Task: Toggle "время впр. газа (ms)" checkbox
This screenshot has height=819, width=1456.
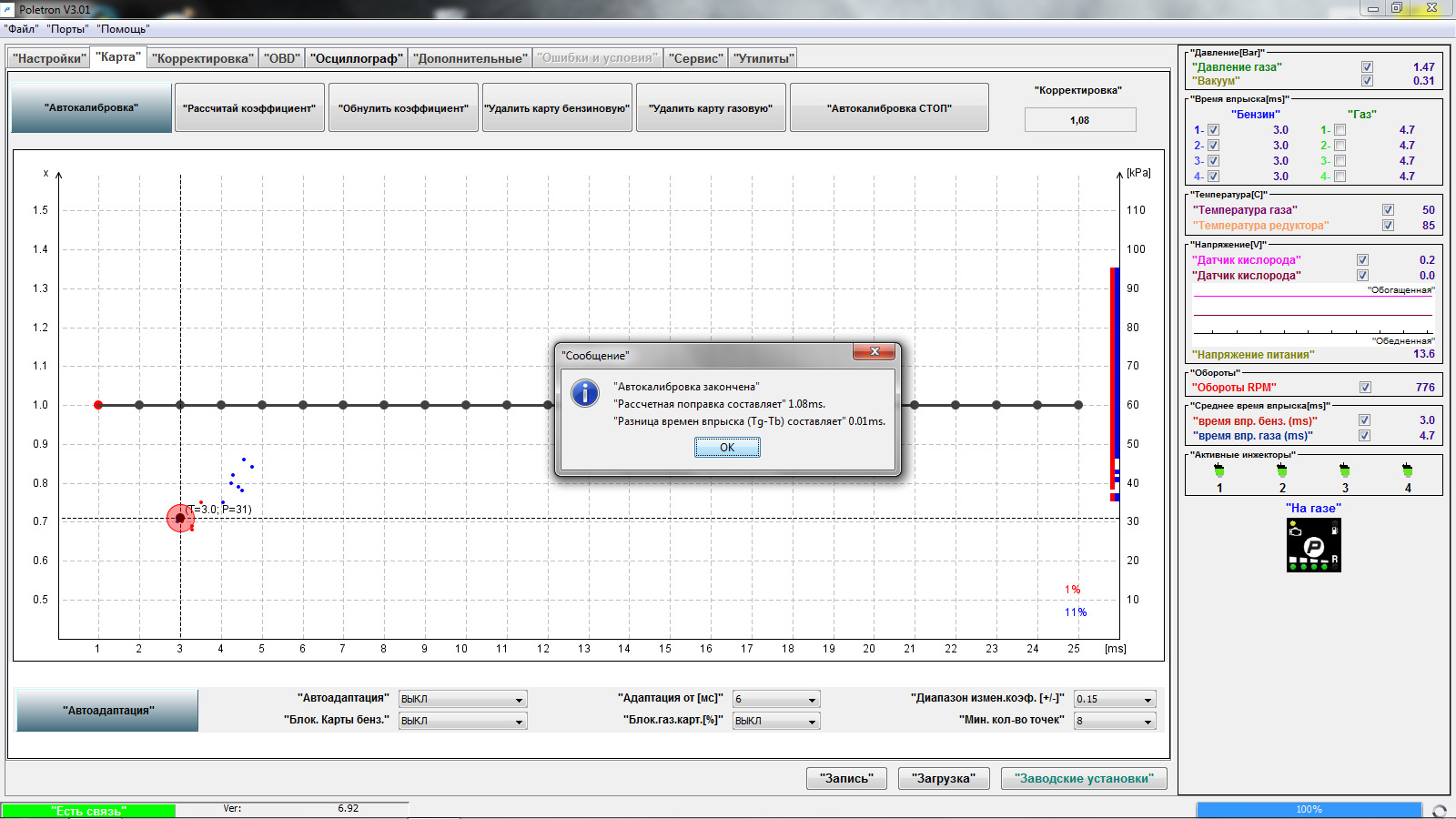Action: click(x=1364, y=436)
